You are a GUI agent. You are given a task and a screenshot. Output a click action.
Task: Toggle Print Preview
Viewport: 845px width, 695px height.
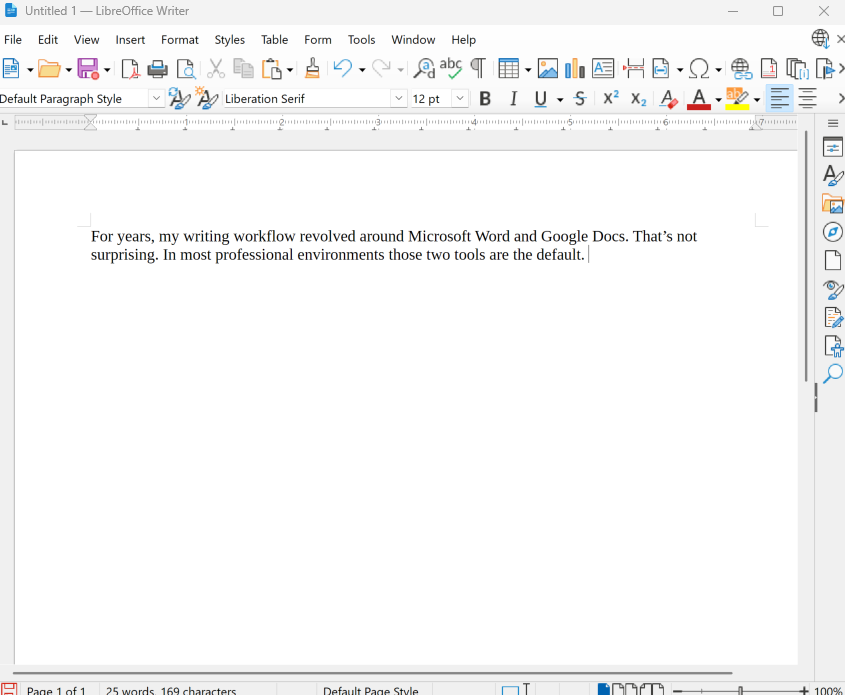tap(186, 68)
